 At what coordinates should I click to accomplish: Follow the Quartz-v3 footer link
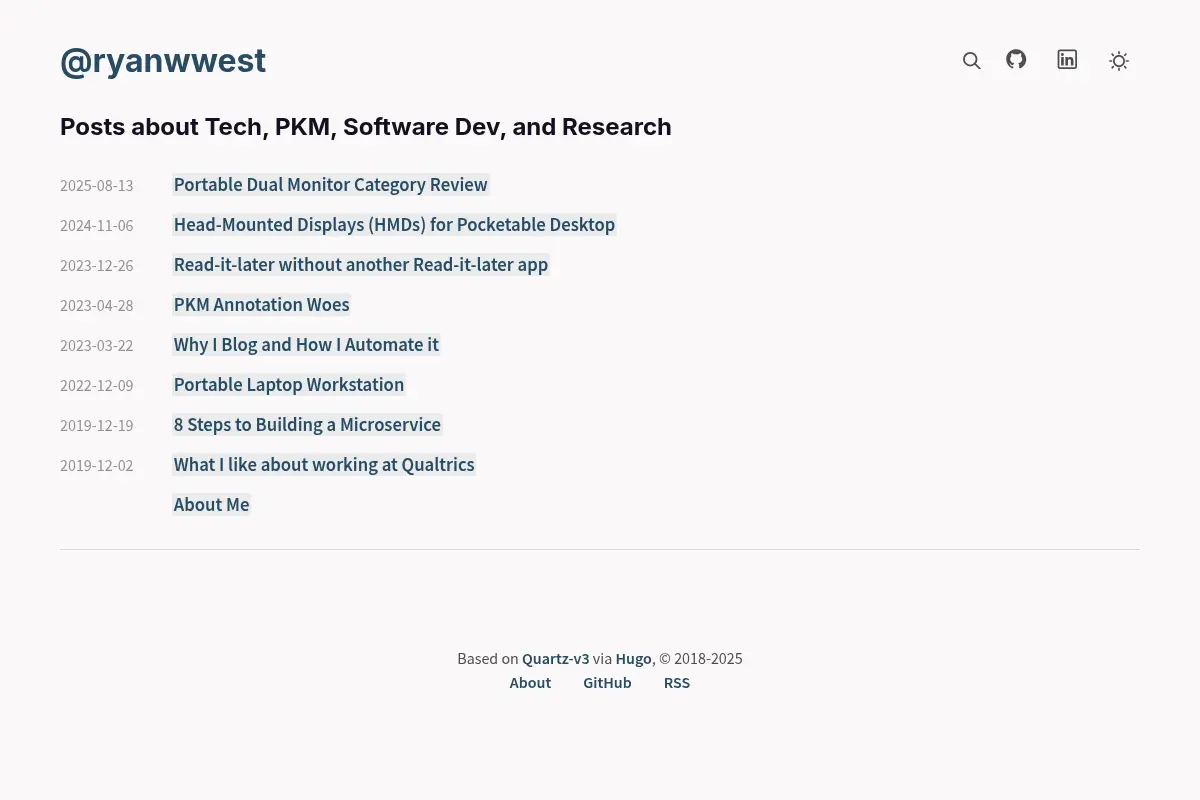555,659
